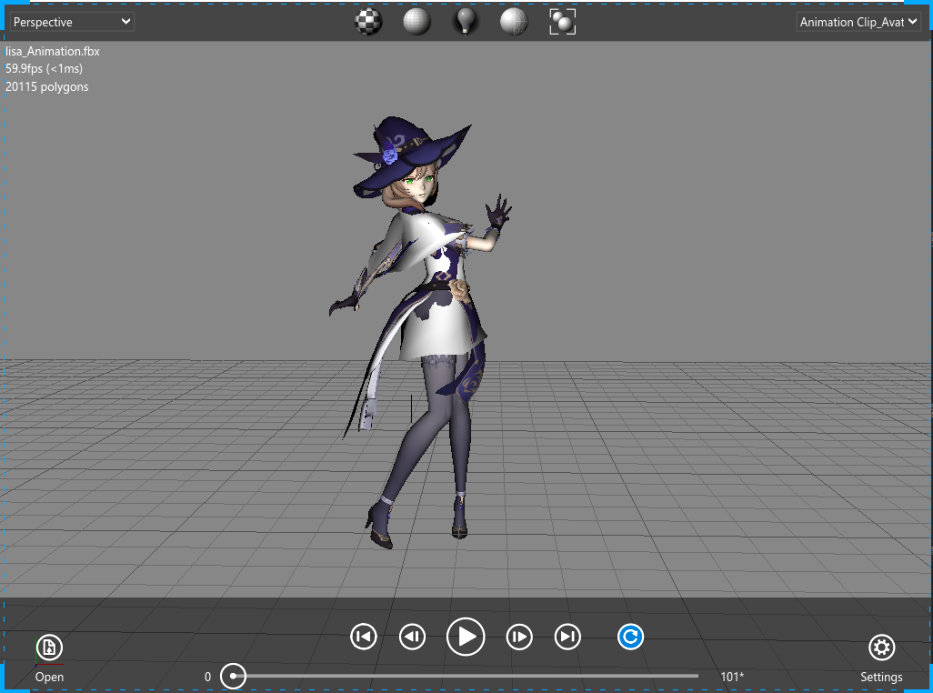Step forward one animation frame
The height and width of the screenshot is (693, 933).
point(519,637)
